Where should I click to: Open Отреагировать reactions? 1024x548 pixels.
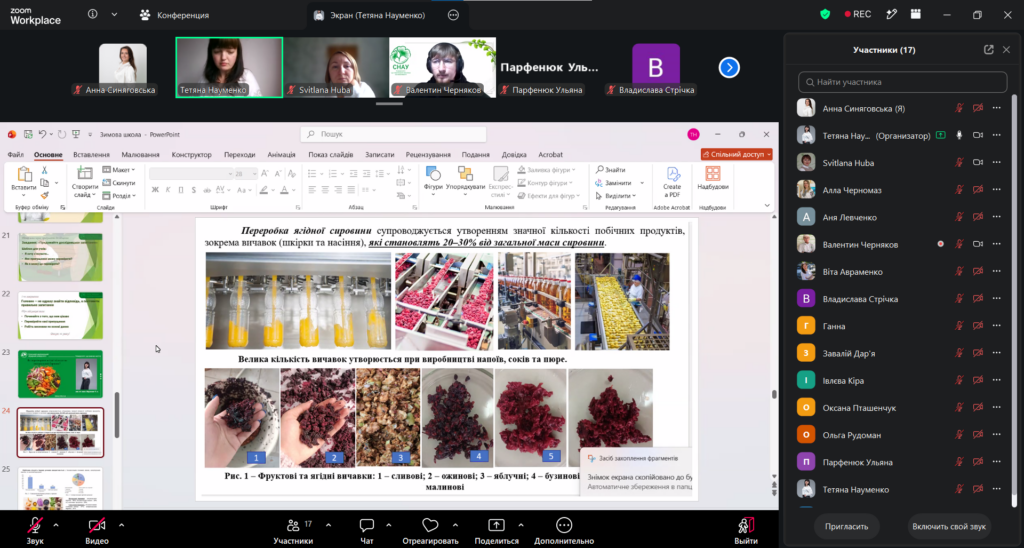click(x=430, y=530)
